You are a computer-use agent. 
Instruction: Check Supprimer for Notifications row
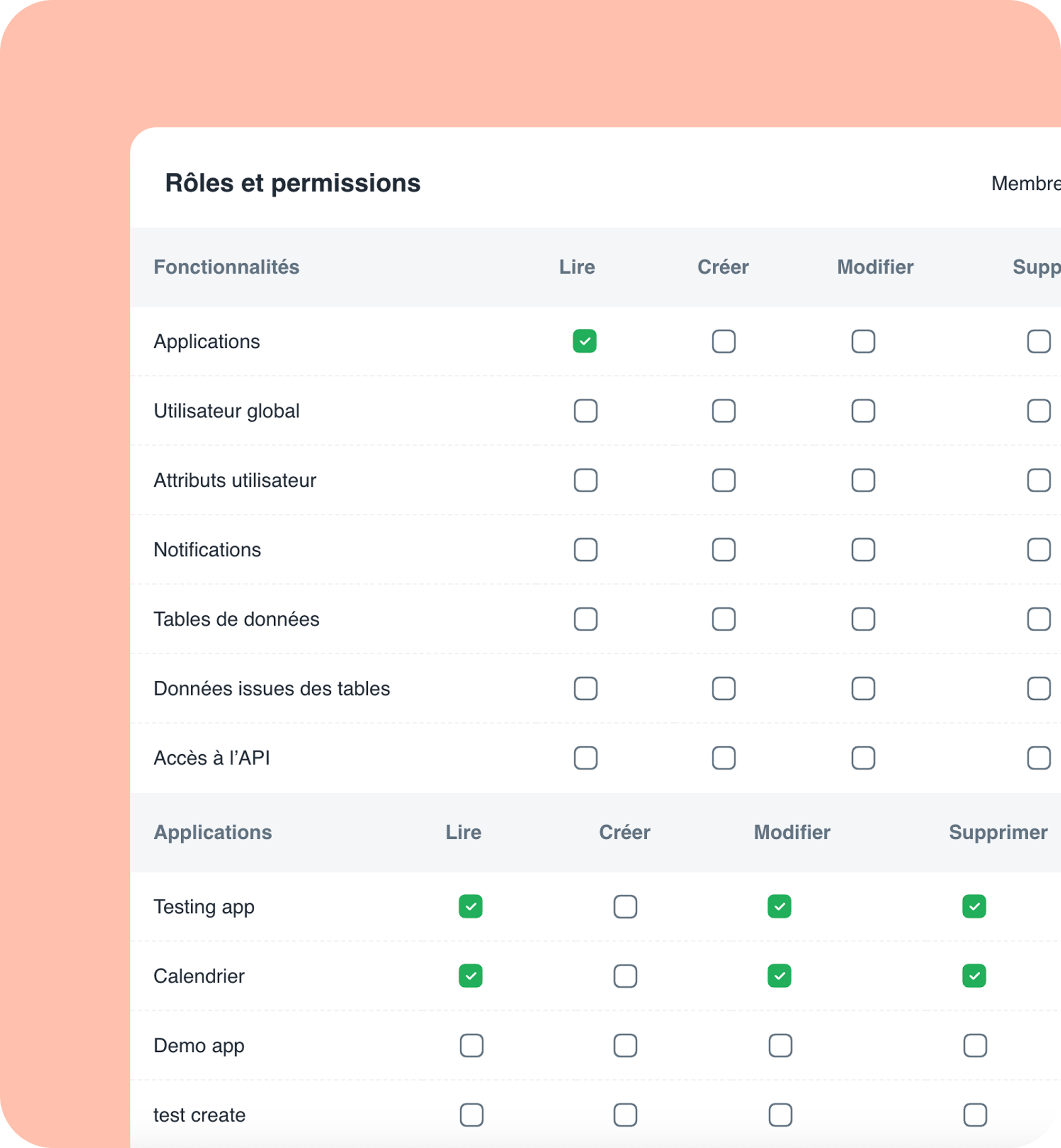pyautogui.click(x=1039, y=550)
